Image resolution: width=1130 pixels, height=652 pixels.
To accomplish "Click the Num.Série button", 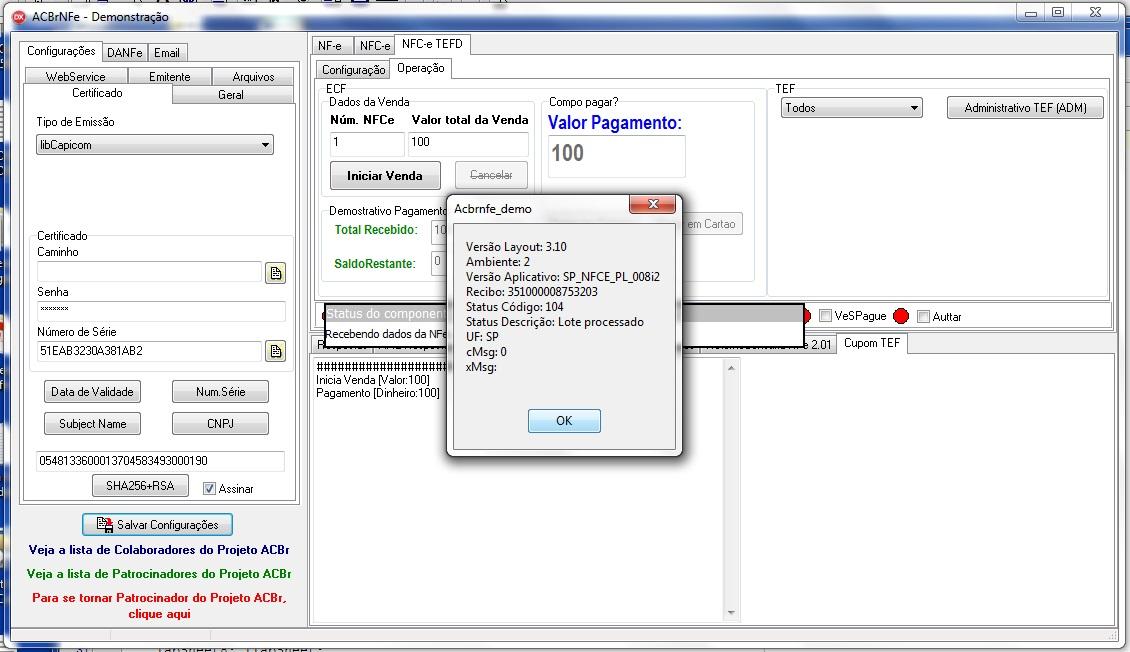I will (x=221, y=392).
